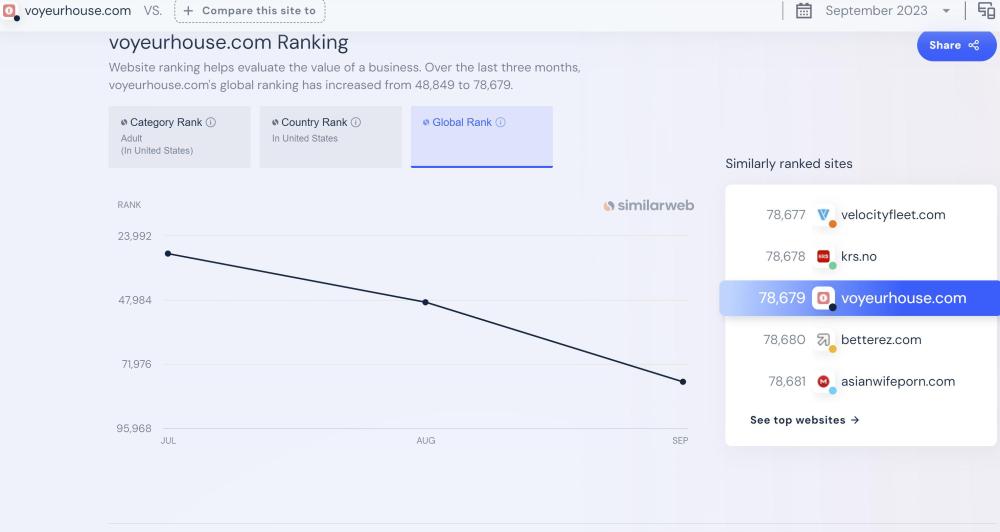The image size is (1000, 532).
Task: Click the info icon next to Country Rank
Action: click(x=356, y=122)
